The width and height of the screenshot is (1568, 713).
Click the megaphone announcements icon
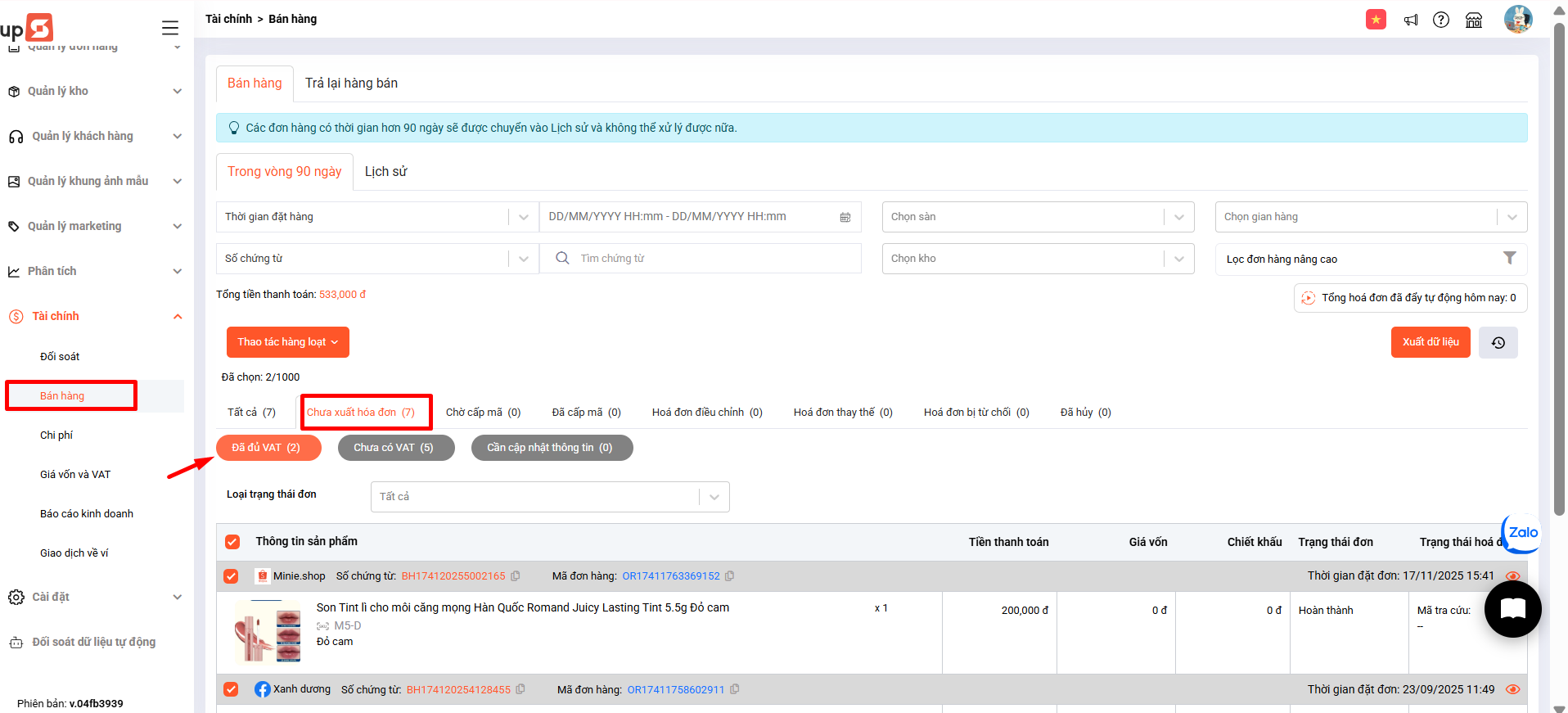tap(1411, 20)
